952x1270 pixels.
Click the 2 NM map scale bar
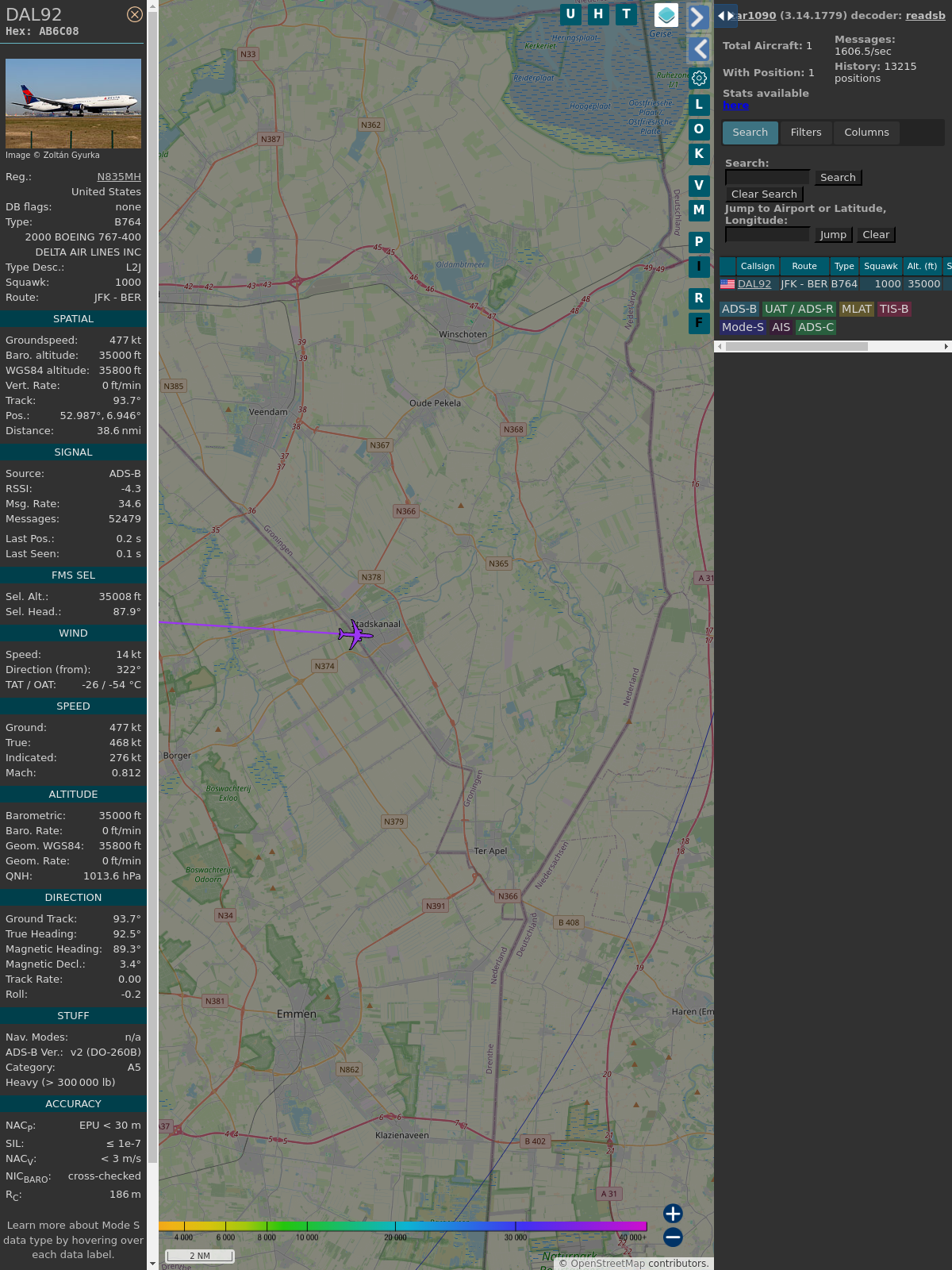tap(200, 1256)
